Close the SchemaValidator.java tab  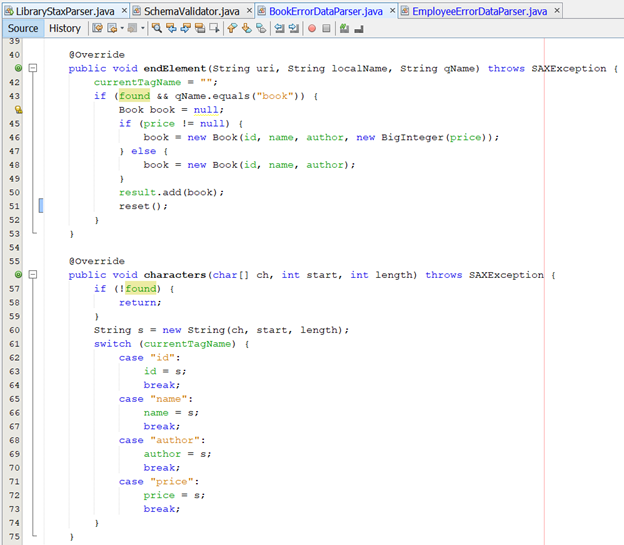250,11
